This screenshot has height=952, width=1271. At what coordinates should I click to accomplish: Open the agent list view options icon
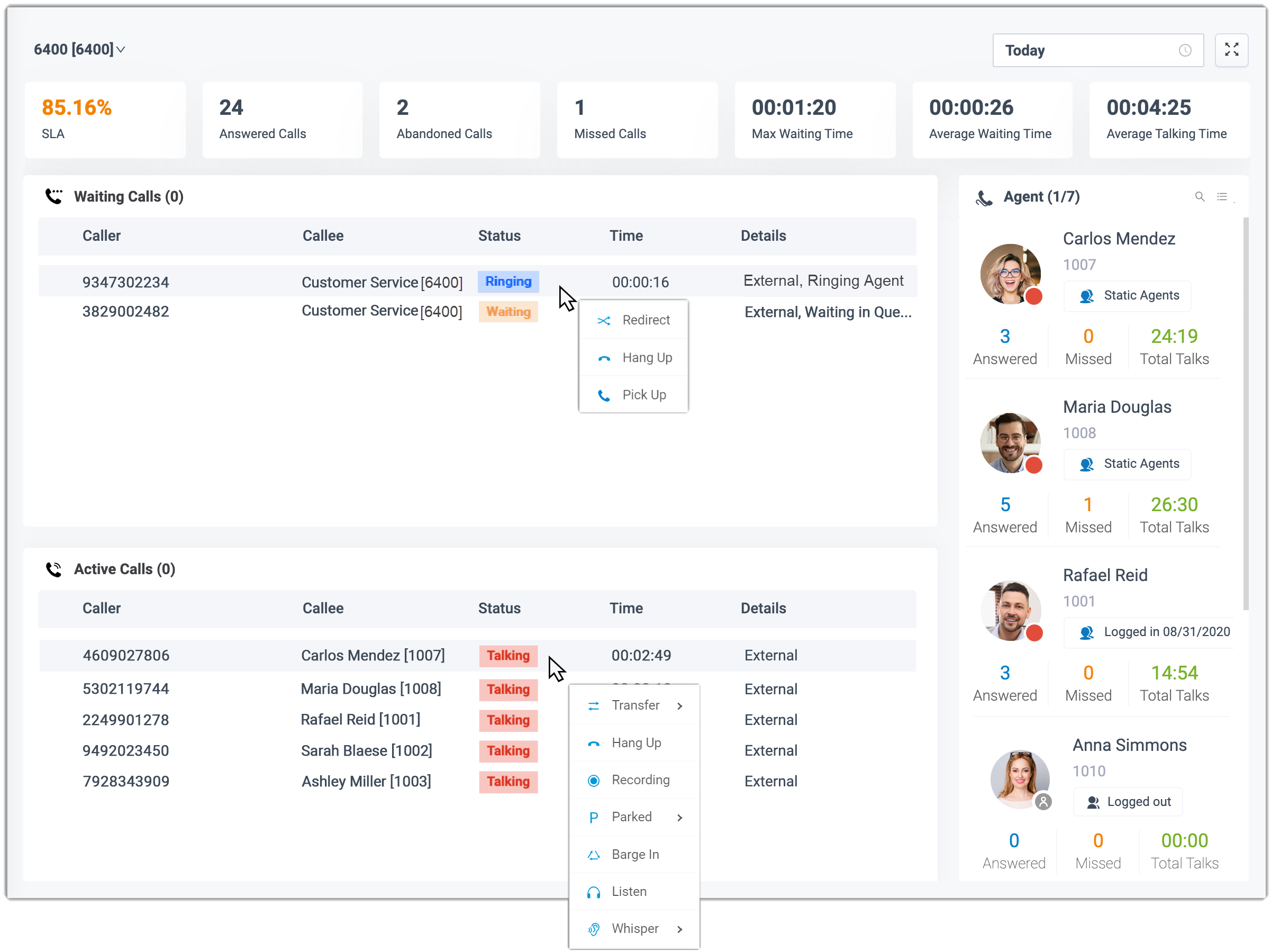pyautogui.click(x=1222, y=196)
